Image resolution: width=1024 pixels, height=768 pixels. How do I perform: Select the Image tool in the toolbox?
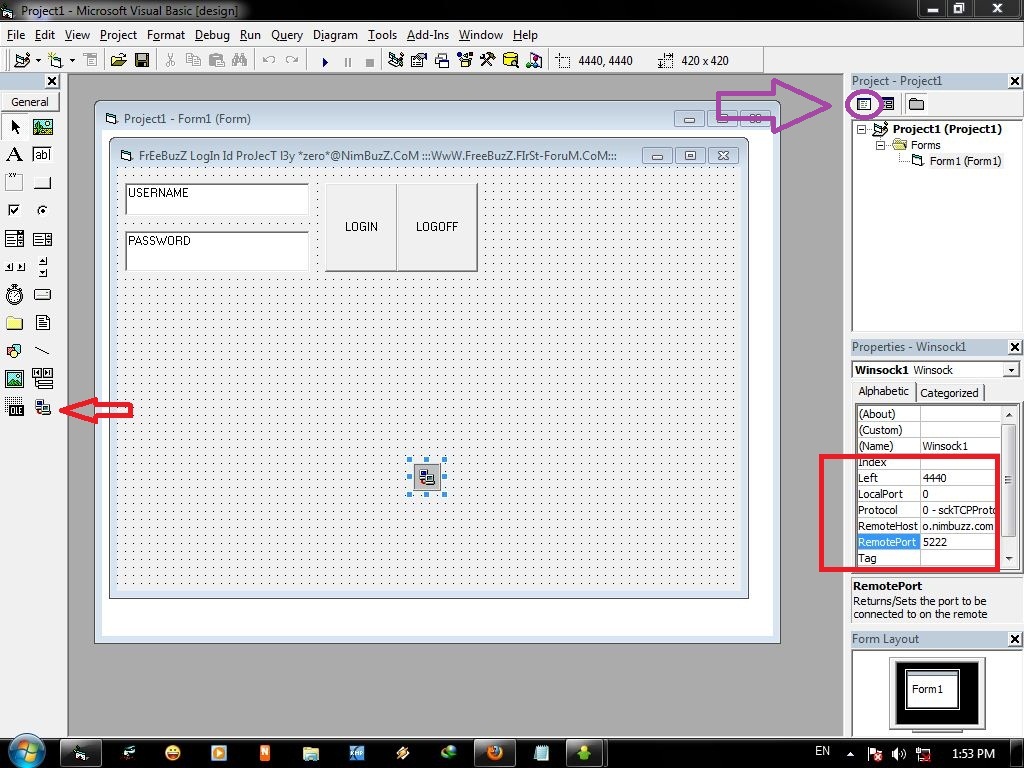pyautogui.click(x=14, y=379)
